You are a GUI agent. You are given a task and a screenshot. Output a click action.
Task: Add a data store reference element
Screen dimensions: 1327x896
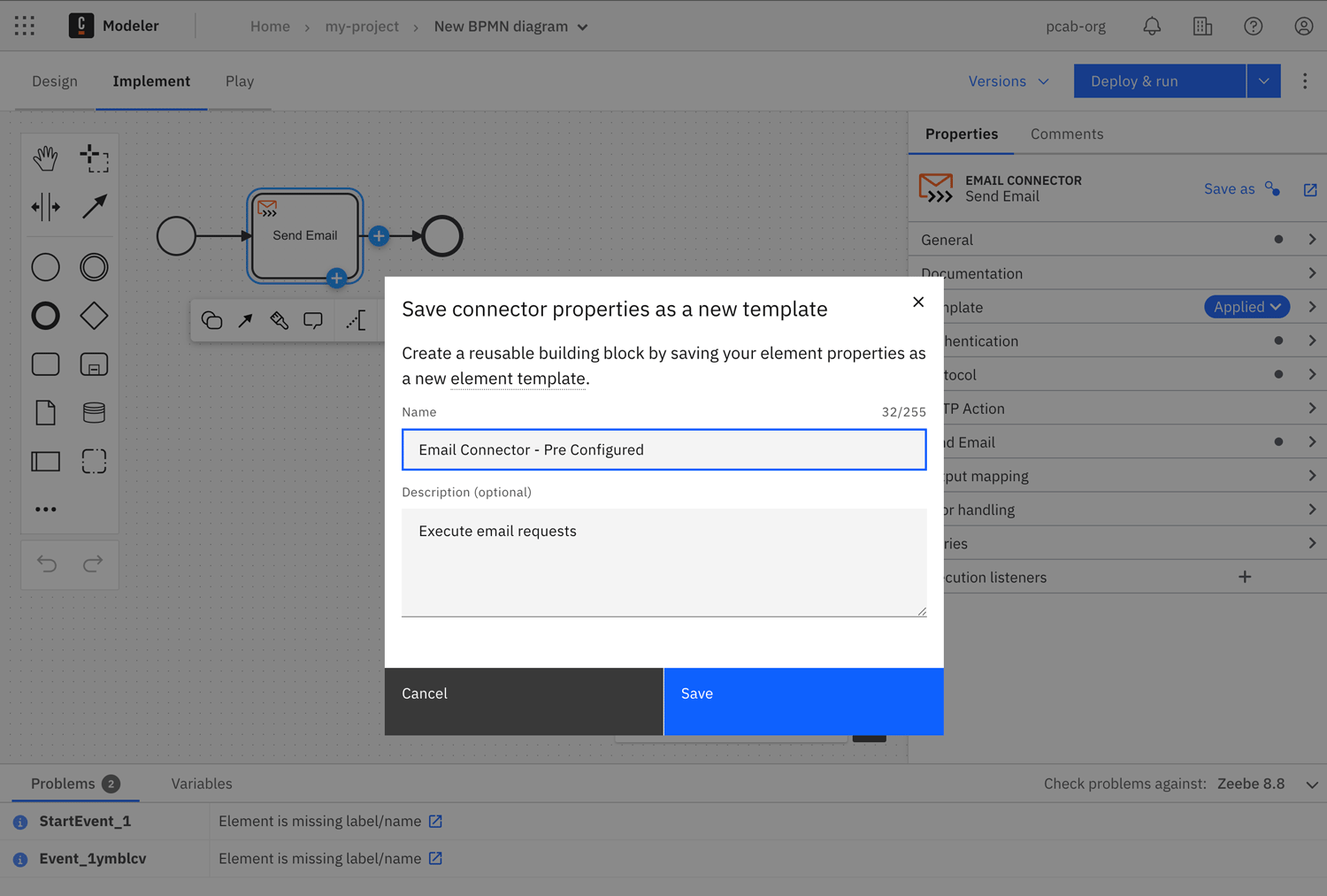coord(94,412)
